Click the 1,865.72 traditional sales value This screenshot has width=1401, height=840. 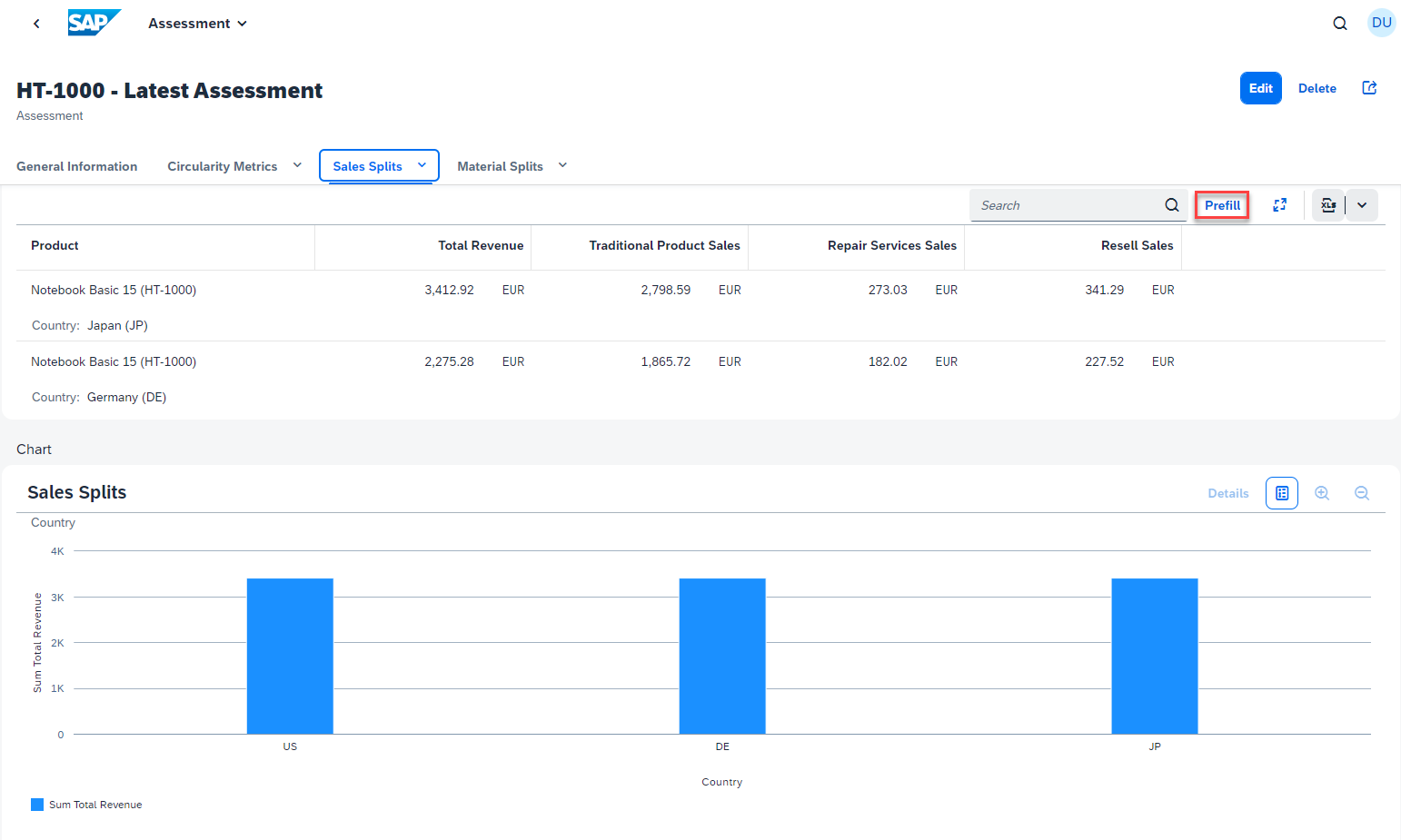pos(665,361)
